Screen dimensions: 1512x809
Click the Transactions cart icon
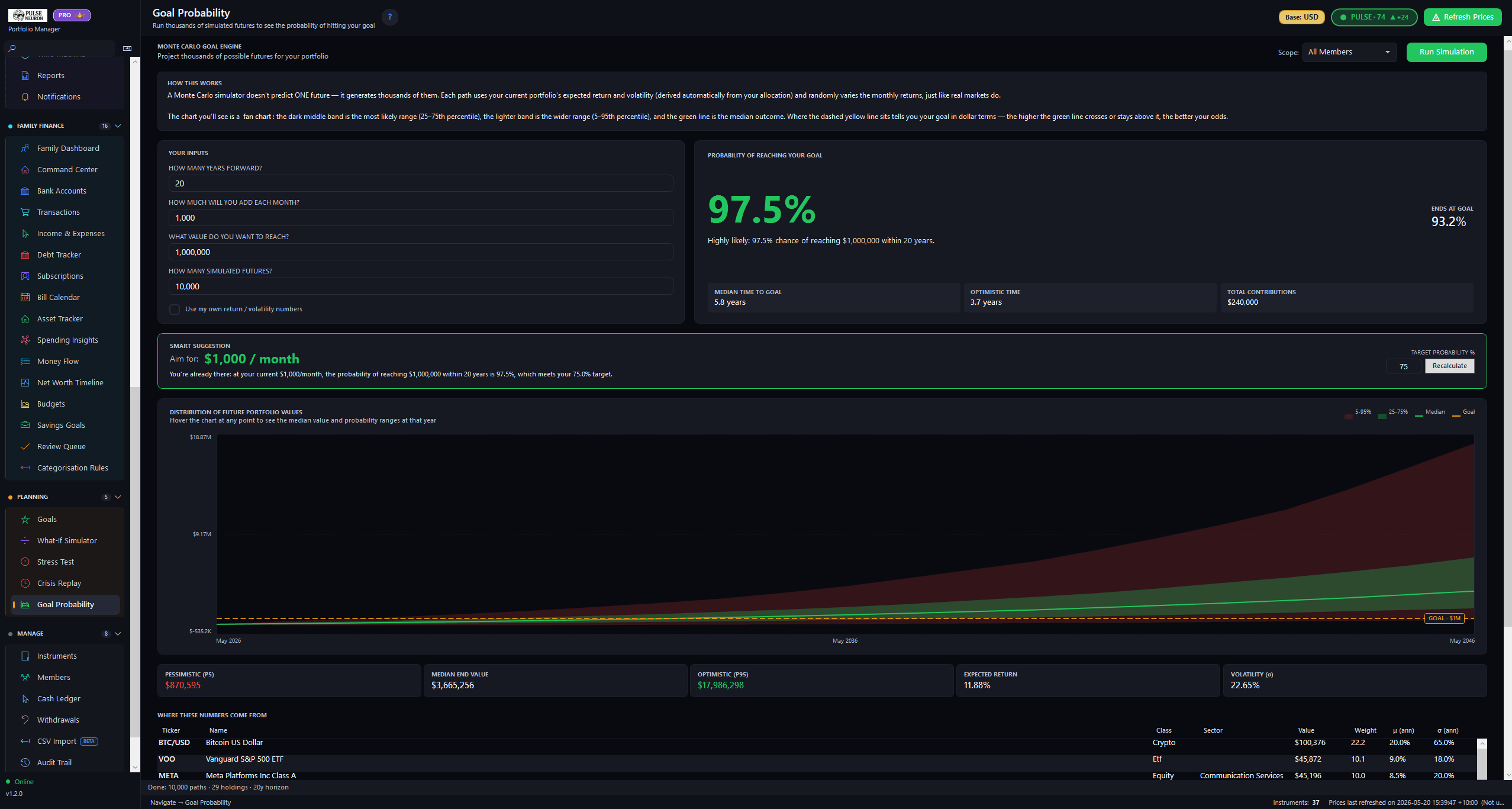(x=25, y=212)
